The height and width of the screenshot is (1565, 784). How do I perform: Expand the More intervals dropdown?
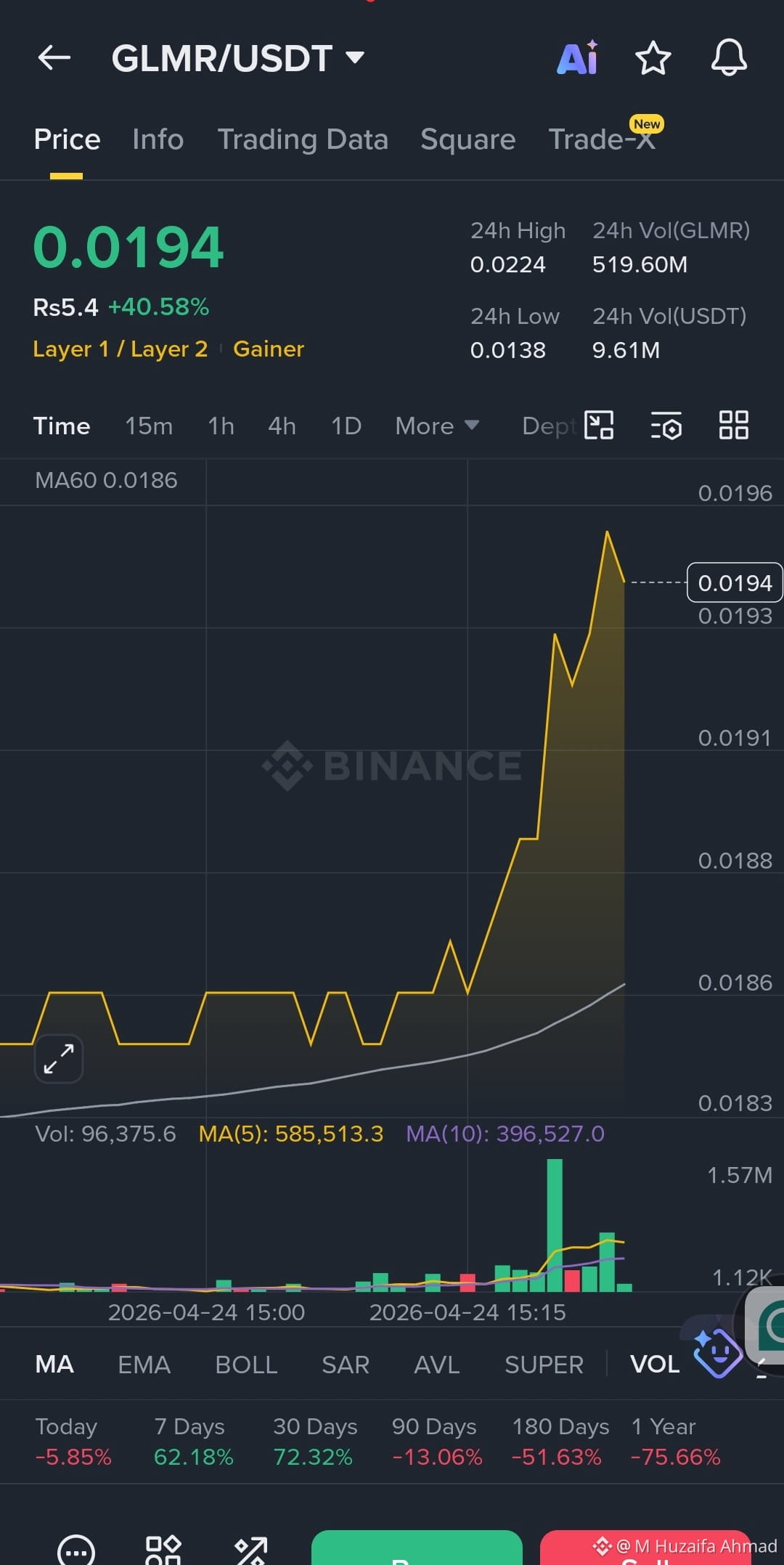pos(437,426)
